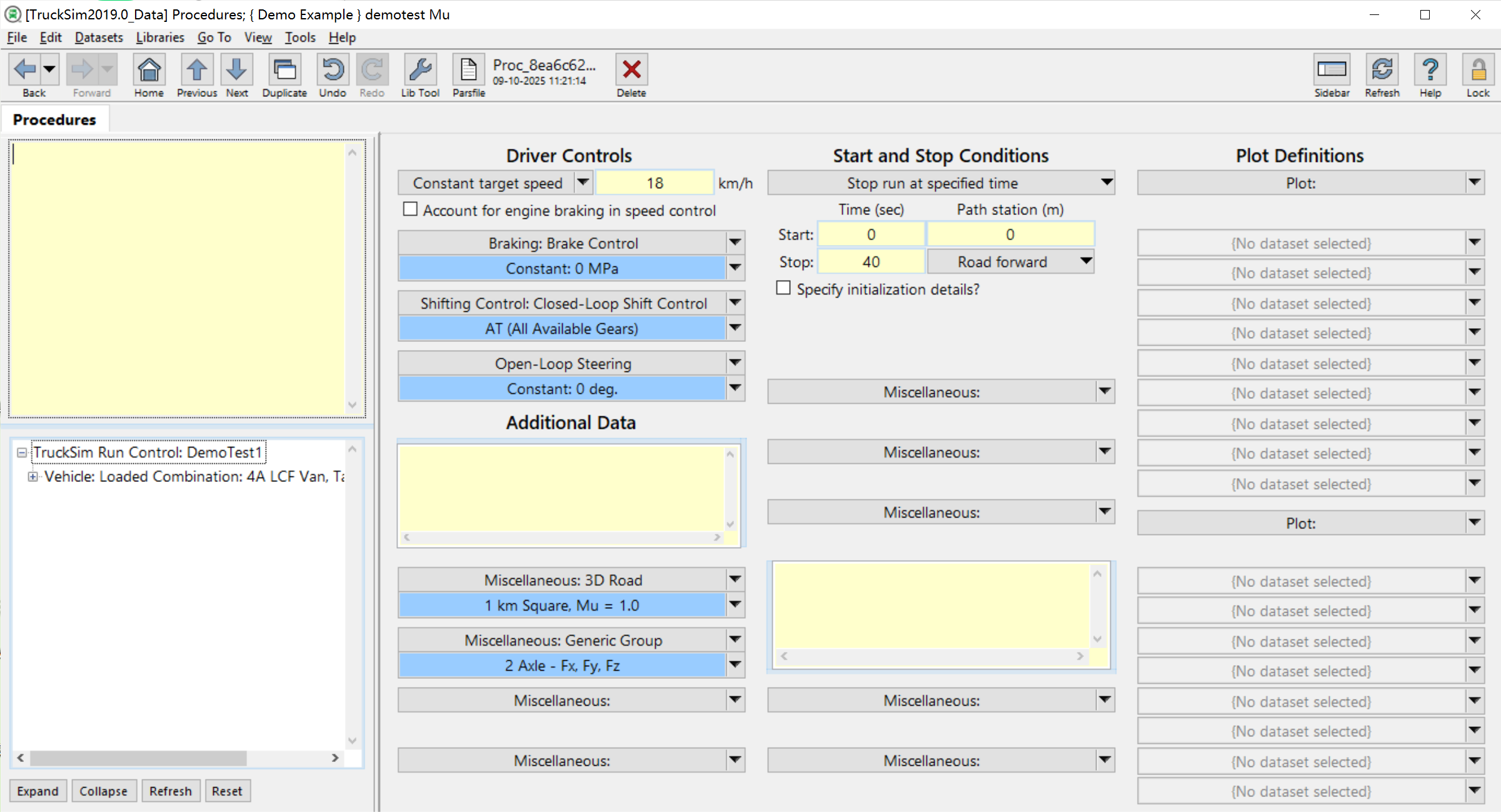Open the Lib Tool wrench icon
This screenshot has height=812, width=1501.
tap(420, 69)
